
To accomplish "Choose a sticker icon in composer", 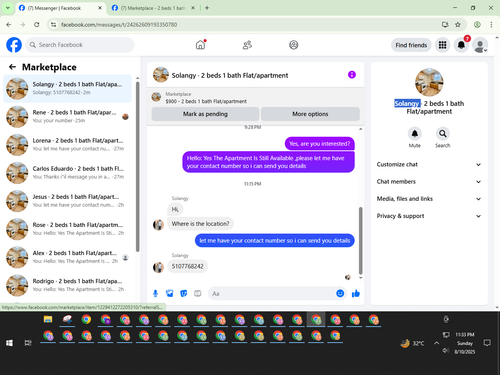I will click(x=184, y=293).
